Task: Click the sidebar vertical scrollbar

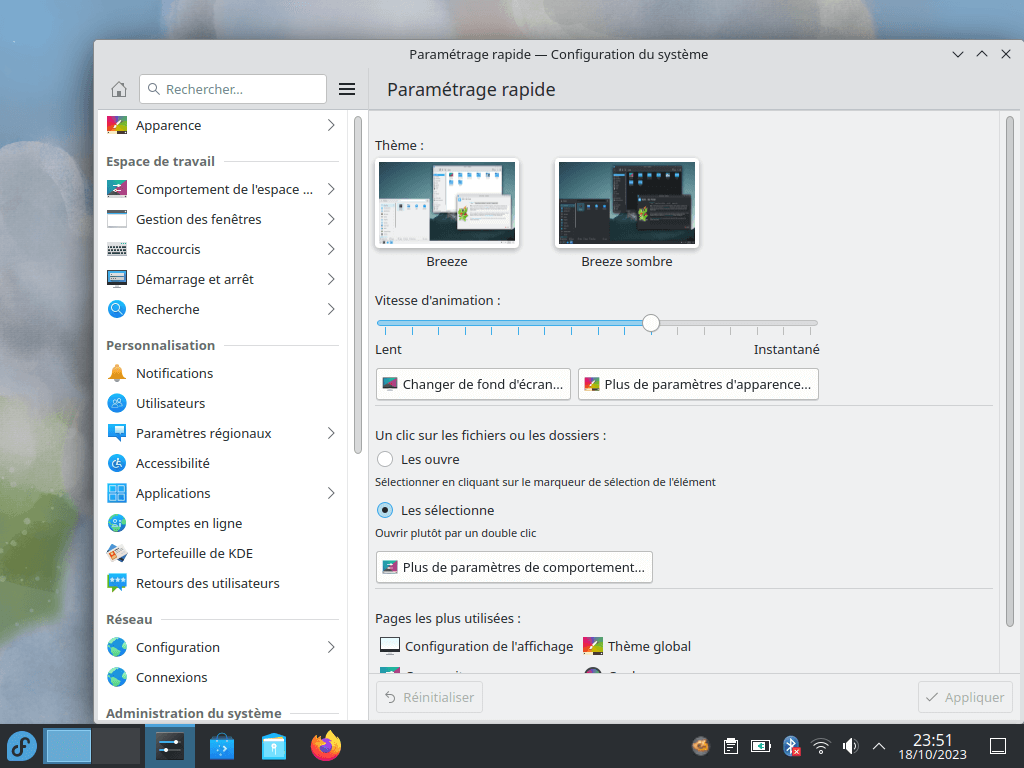Action: tap(357, 285)
